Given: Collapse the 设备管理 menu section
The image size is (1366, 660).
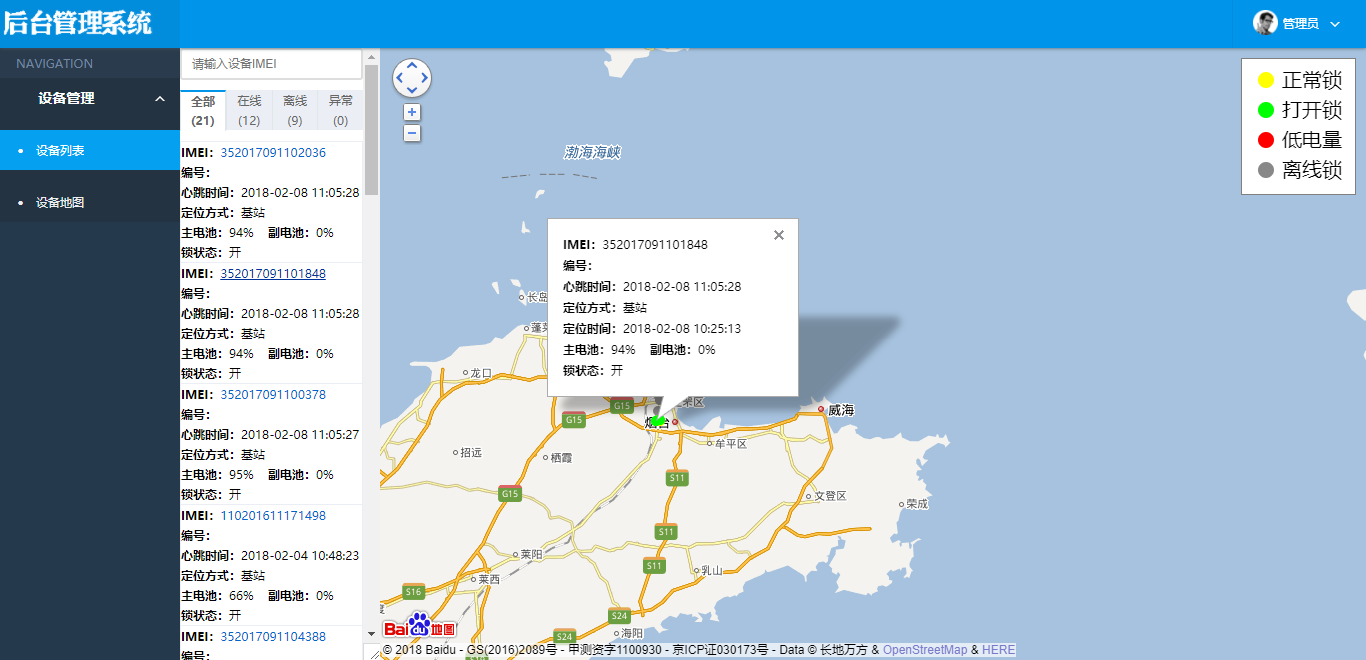Looking at the screenshot, I should 160,98.
